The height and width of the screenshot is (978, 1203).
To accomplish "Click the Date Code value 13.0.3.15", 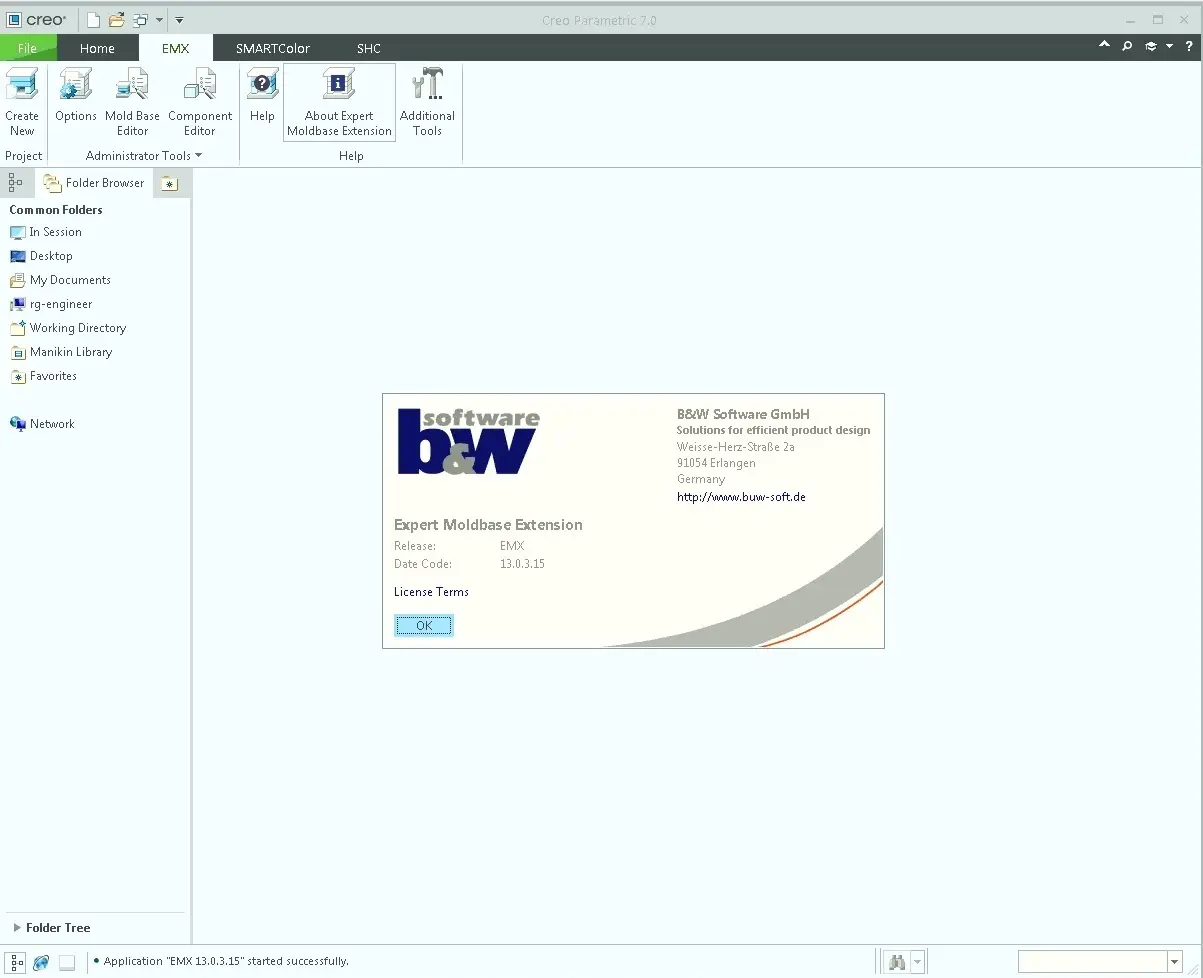I will coord(522,564).
